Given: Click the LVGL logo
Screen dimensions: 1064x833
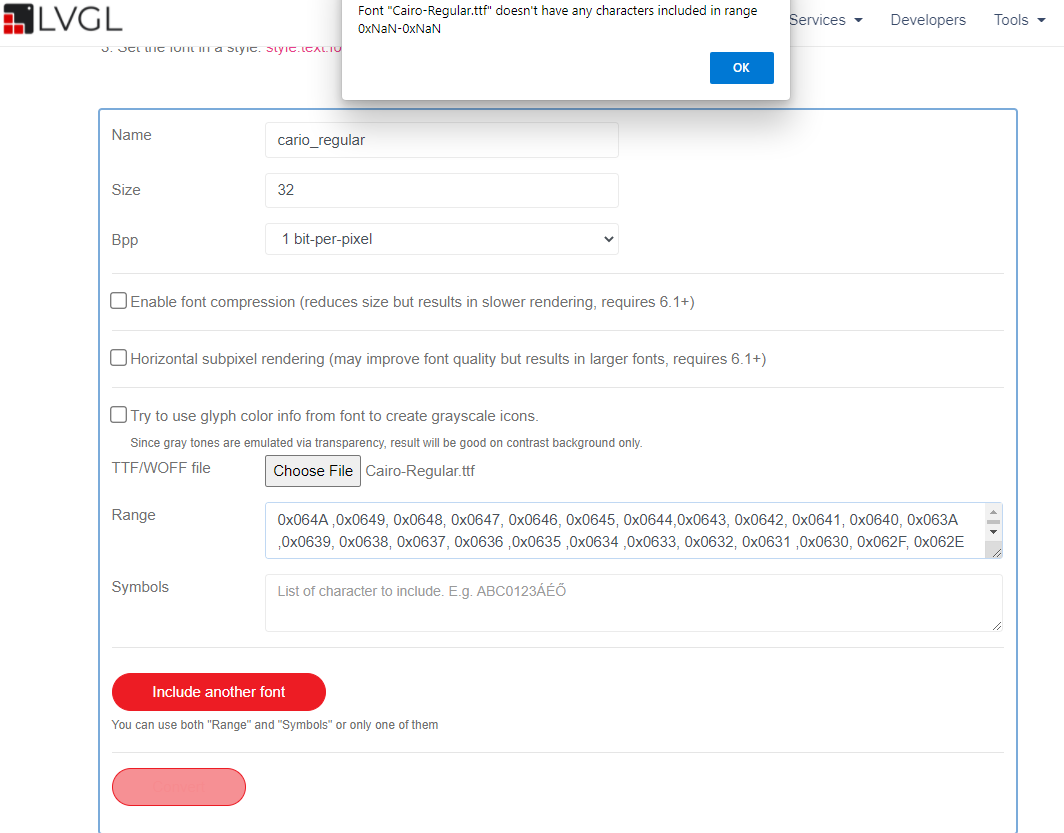Looking at the screenshot, I should point(62,18).
